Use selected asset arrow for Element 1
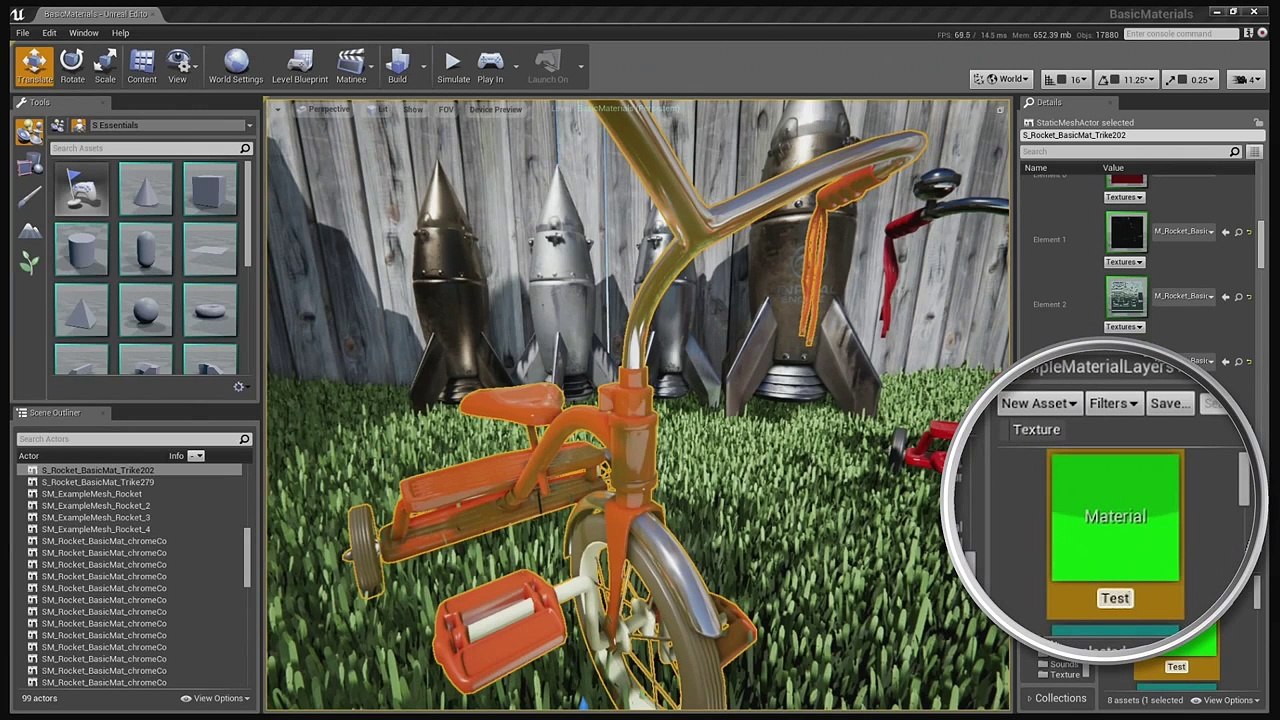 coord(1225,232)
